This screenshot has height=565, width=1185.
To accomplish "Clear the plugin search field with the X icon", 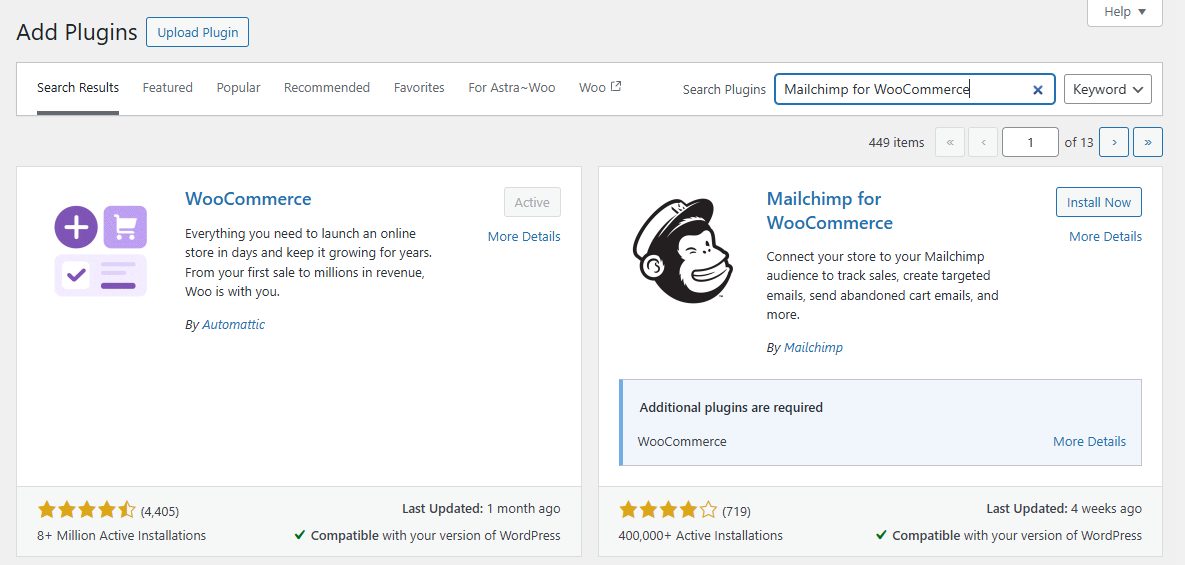I will click(1038, 89).
